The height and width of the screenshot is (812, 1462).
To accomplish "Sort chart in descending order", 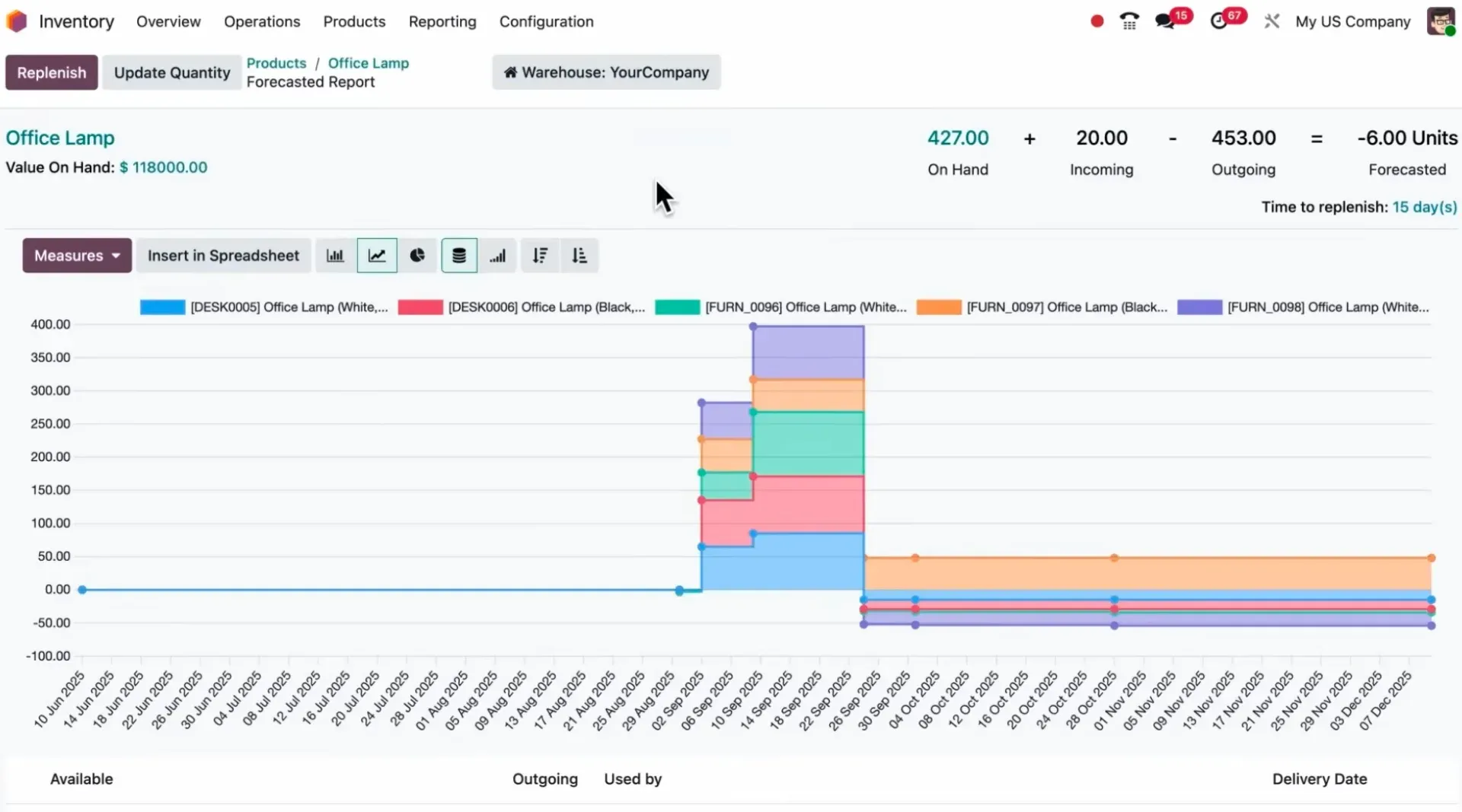I will coord(540,256).
